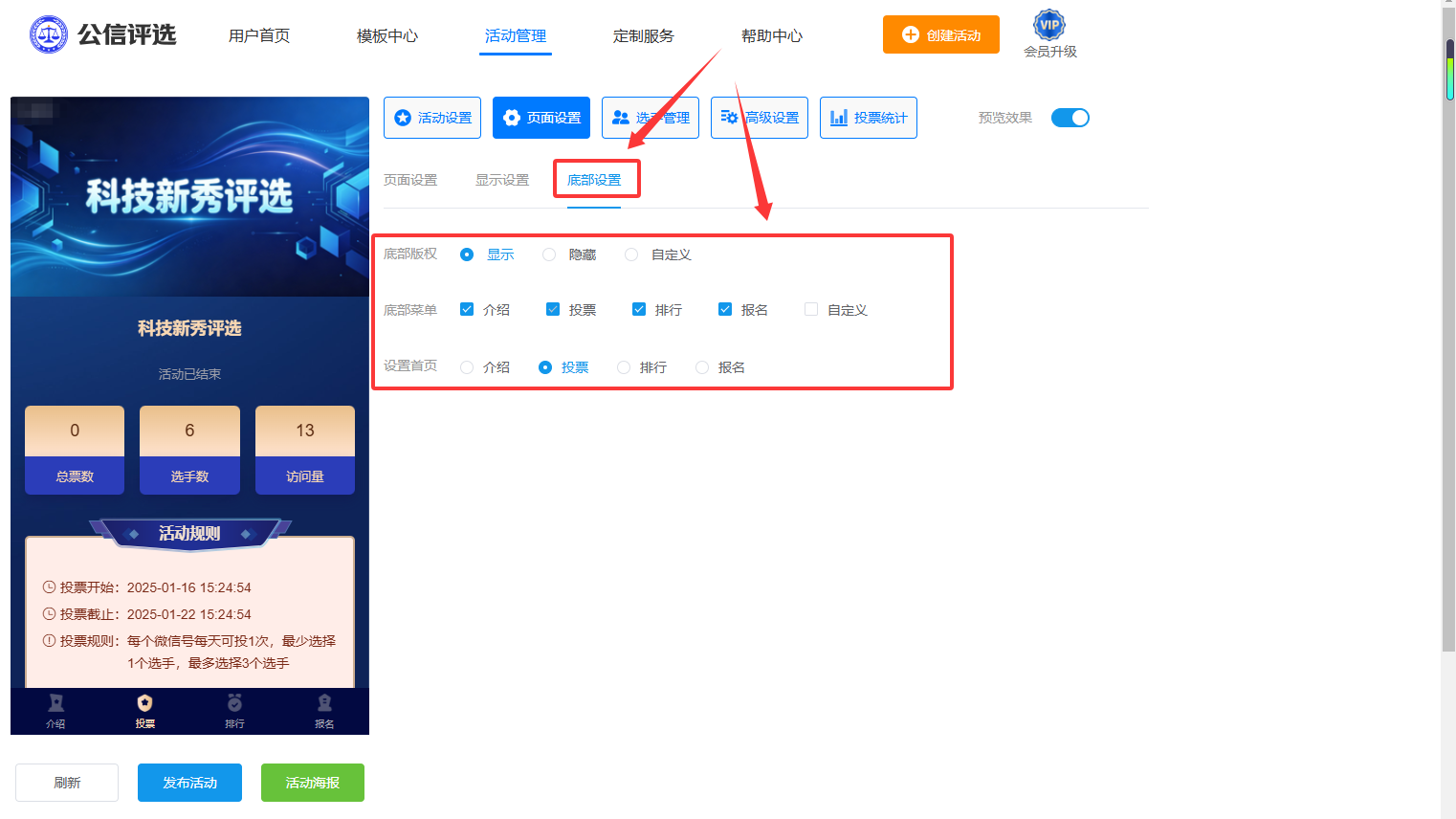1456x819 pixels.
Task: Click the VIP badge icon
Action: click(1049, 25)
